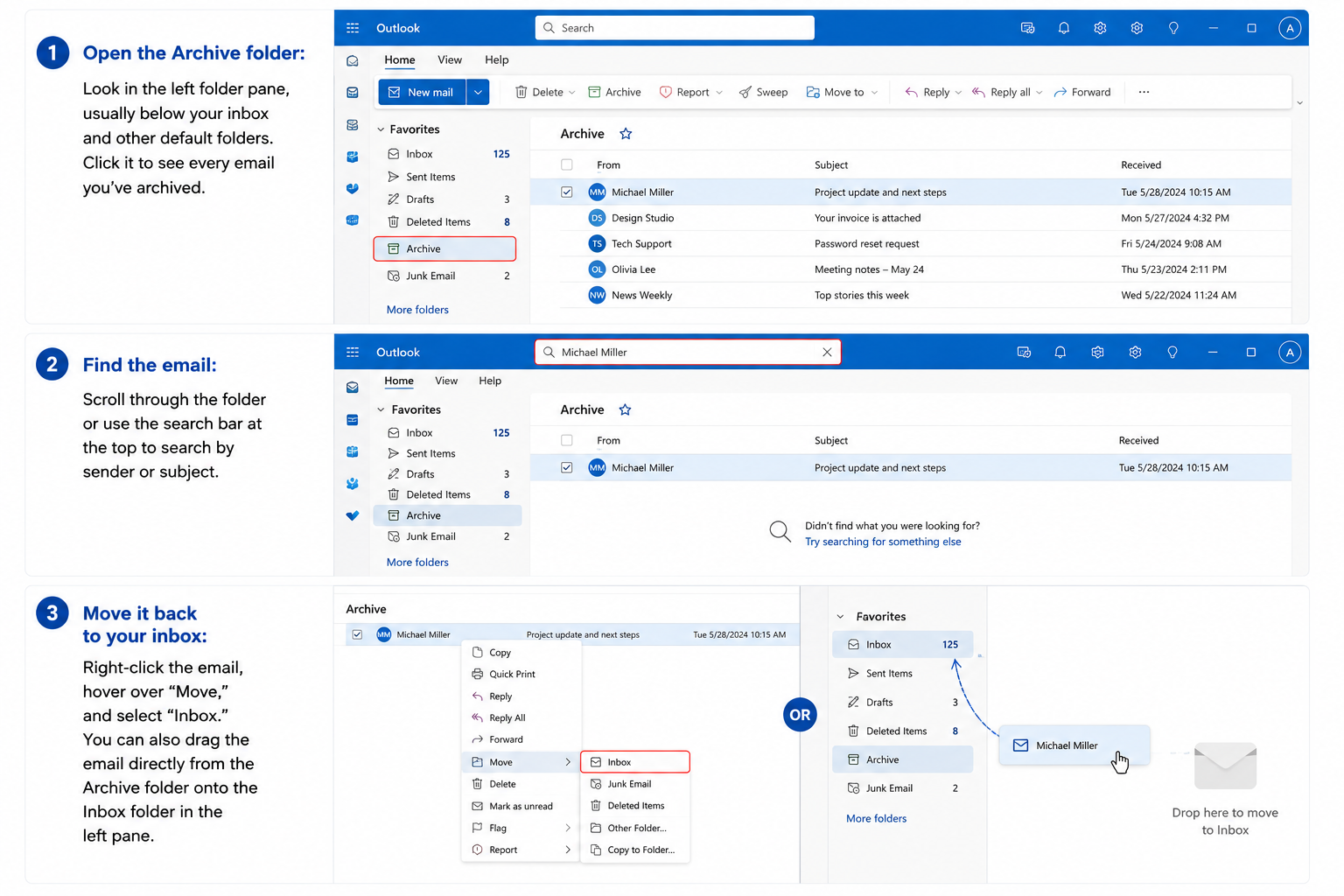The height and width of the screenshot is (896, 1344).
Task: Collapse Favorites in step 3 folder pane
Action: click(x=840, y=617)
